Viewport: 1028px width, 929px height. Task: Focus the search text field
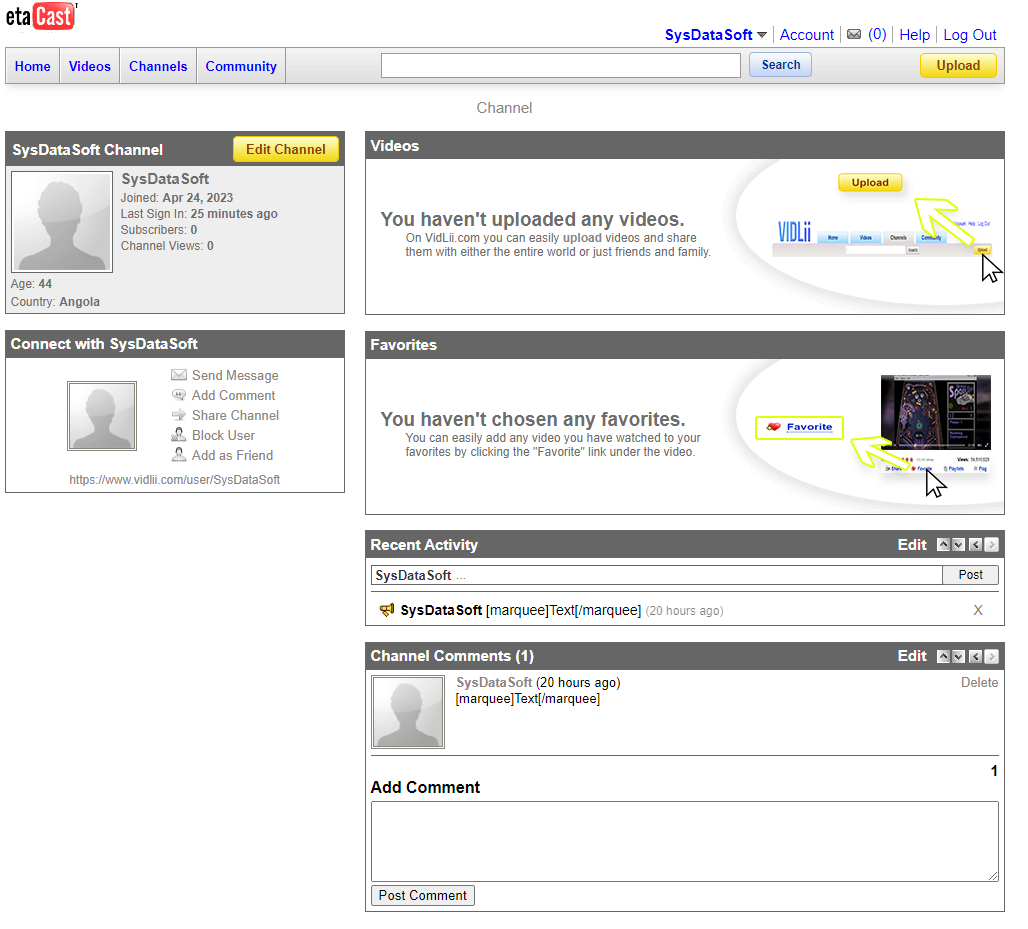(560, 65)
